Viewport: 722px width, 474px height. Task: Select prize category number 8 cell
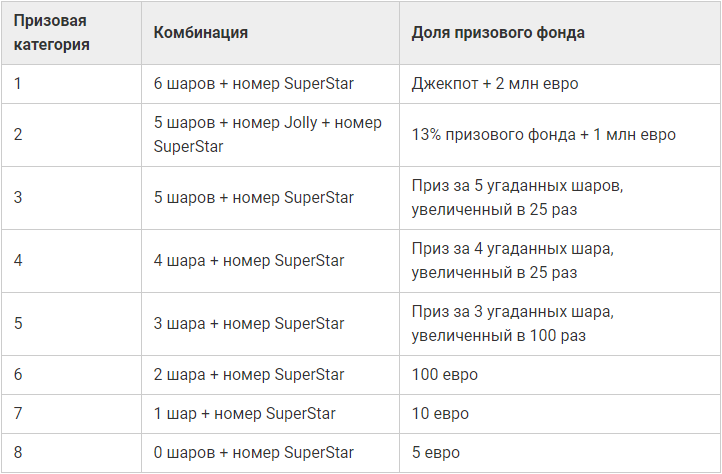(19, 452)
